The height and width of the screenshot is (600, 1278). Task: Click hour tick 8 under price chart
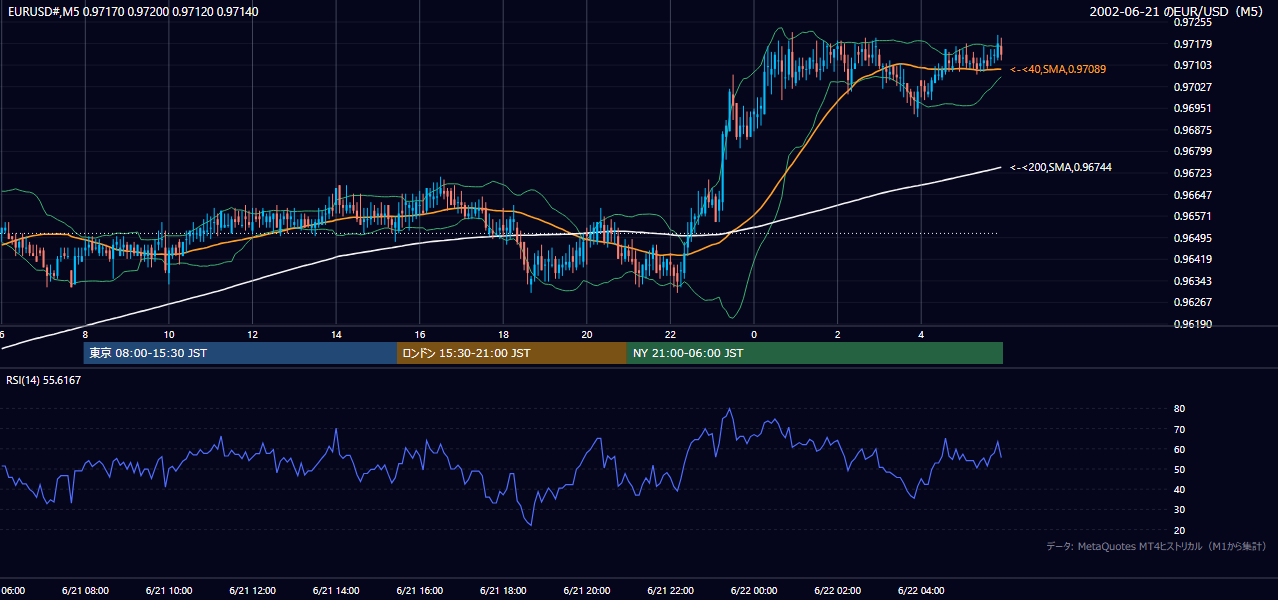pos(85,334)
